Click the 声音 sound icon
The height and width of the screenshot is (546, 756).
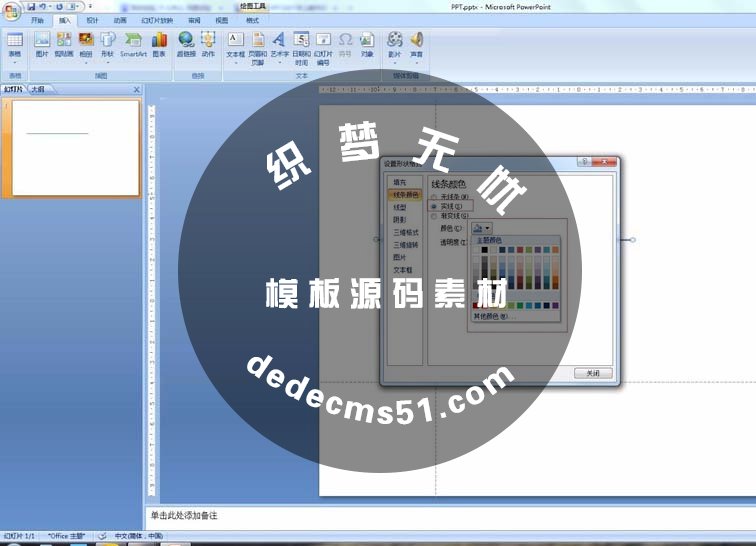tap(416, 43)
